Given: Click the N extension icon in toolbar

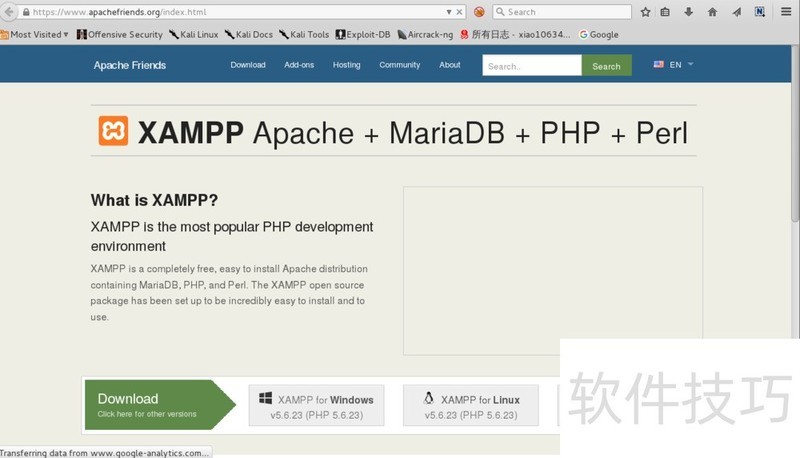Looking at the screenshot, I should [x=760, y=12].
